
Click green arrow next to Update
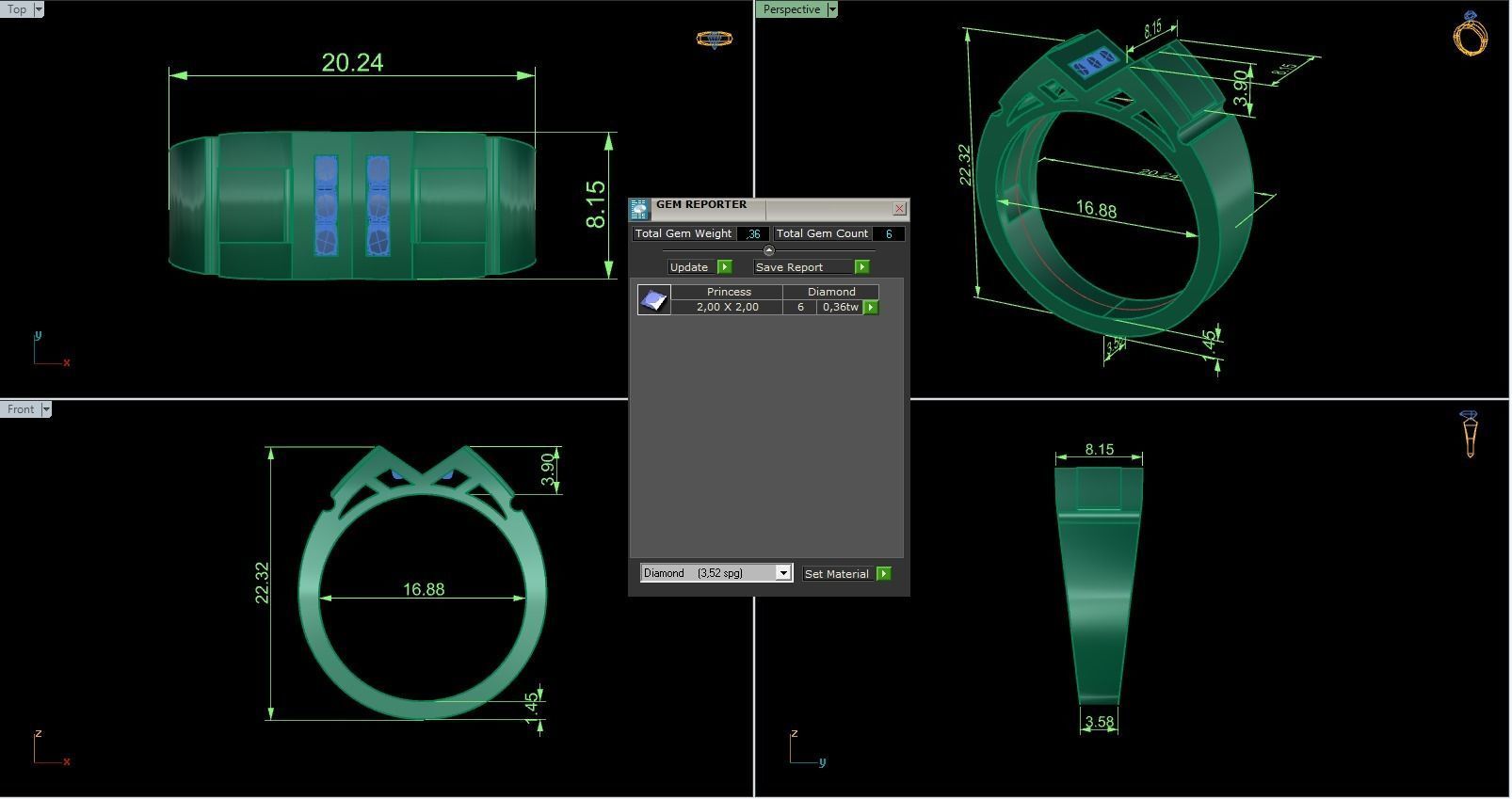(x=724, y=267)
